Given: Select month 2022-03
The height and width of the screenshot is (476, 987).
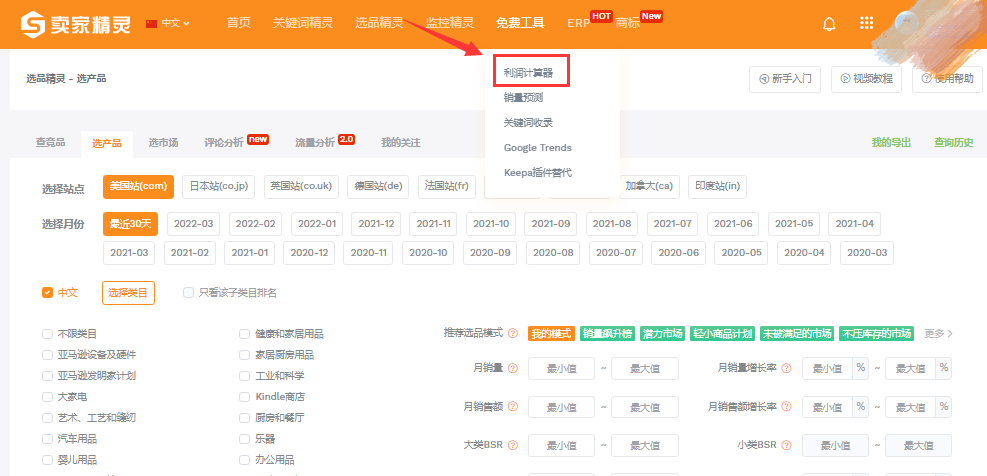Looking at the screenshot, I should (194, 224).
